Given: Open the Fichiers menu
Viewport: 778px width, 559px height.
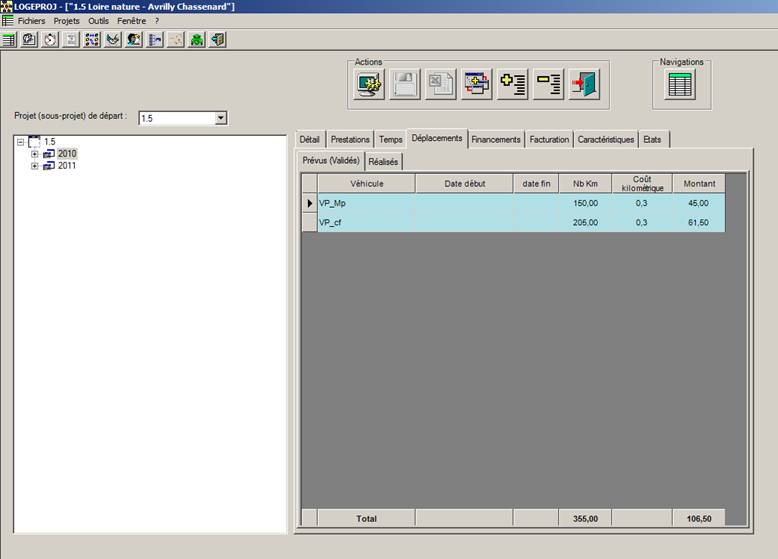Looking at the screenshot, I should [31, 20].
